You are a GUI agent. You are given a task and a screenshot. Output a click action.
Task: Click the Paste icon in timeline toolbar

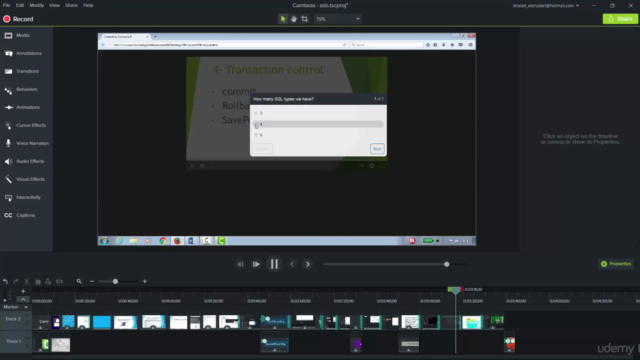point(48,281)
